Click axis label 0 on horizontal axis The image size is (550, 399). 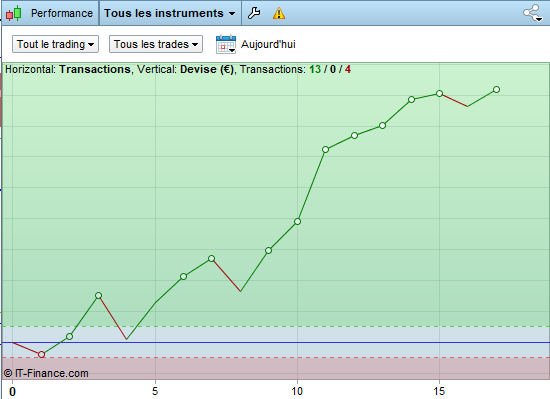point(13,391)
